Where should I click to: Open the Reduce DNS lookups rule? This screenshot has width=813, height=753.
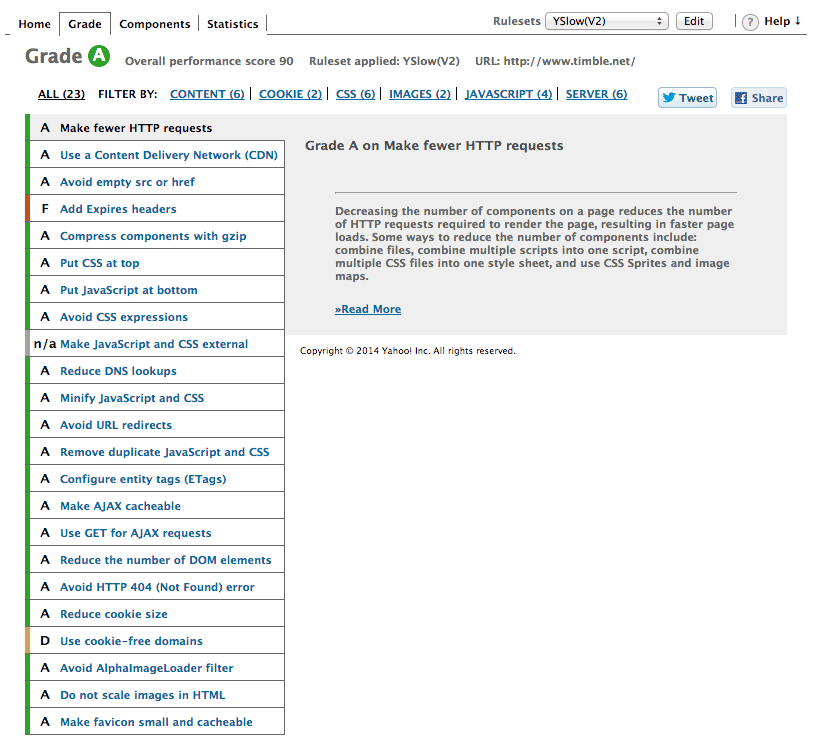tap(157, 370)
